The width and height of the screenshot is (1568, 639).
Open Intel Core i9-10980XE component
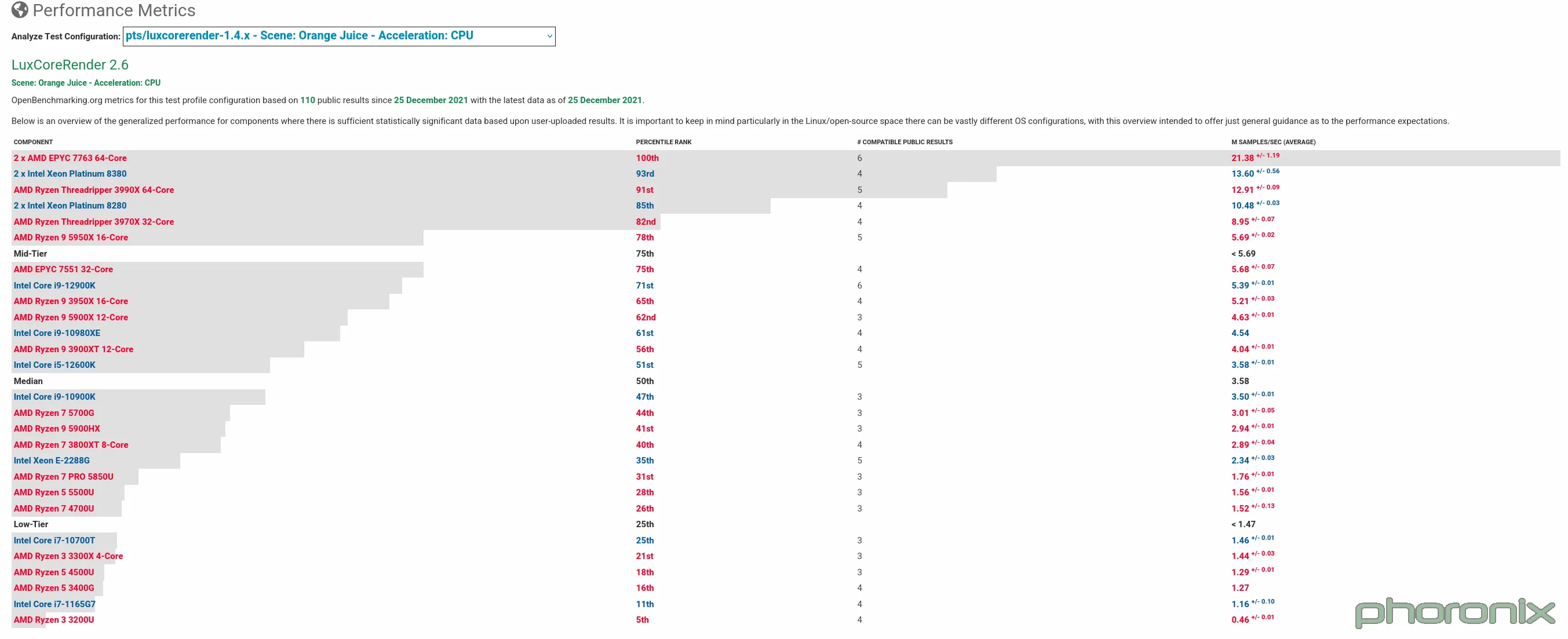click(57, 334)
